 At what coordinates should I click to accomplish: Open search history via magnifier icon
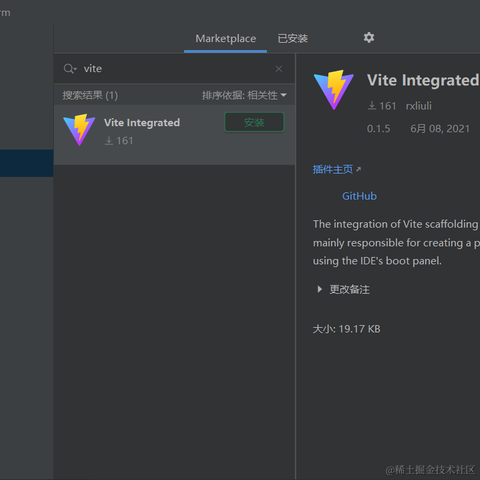tap(70, 69)
